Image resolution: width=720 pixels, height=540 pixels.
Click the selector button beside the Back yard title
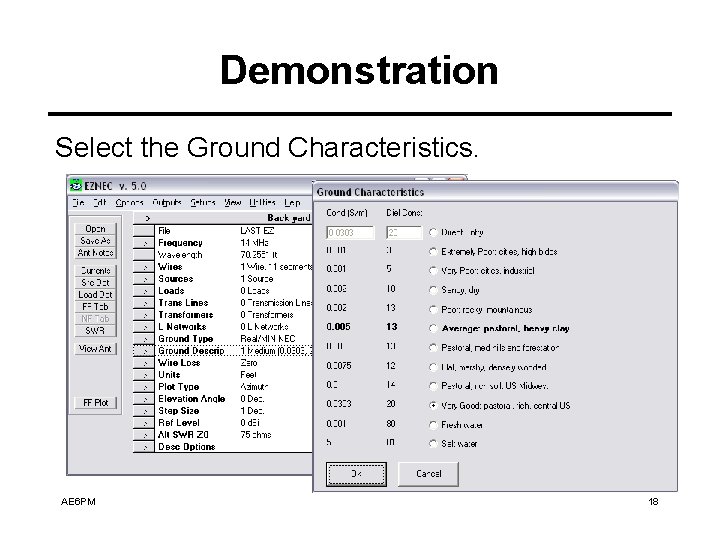pyautogui.click(x=147, y=218)
